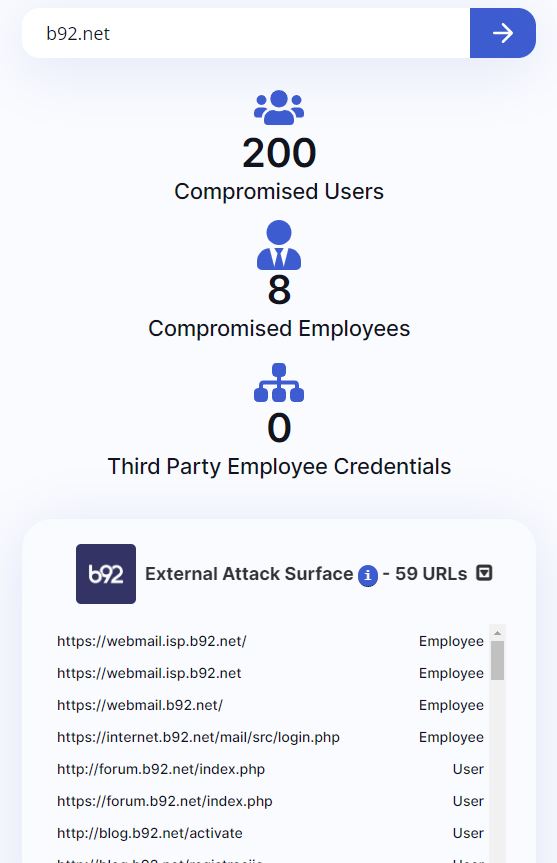Open https://webmail.isp.b92.net/ URL entry
Screen dimensions: 557x863
(151, 641)
